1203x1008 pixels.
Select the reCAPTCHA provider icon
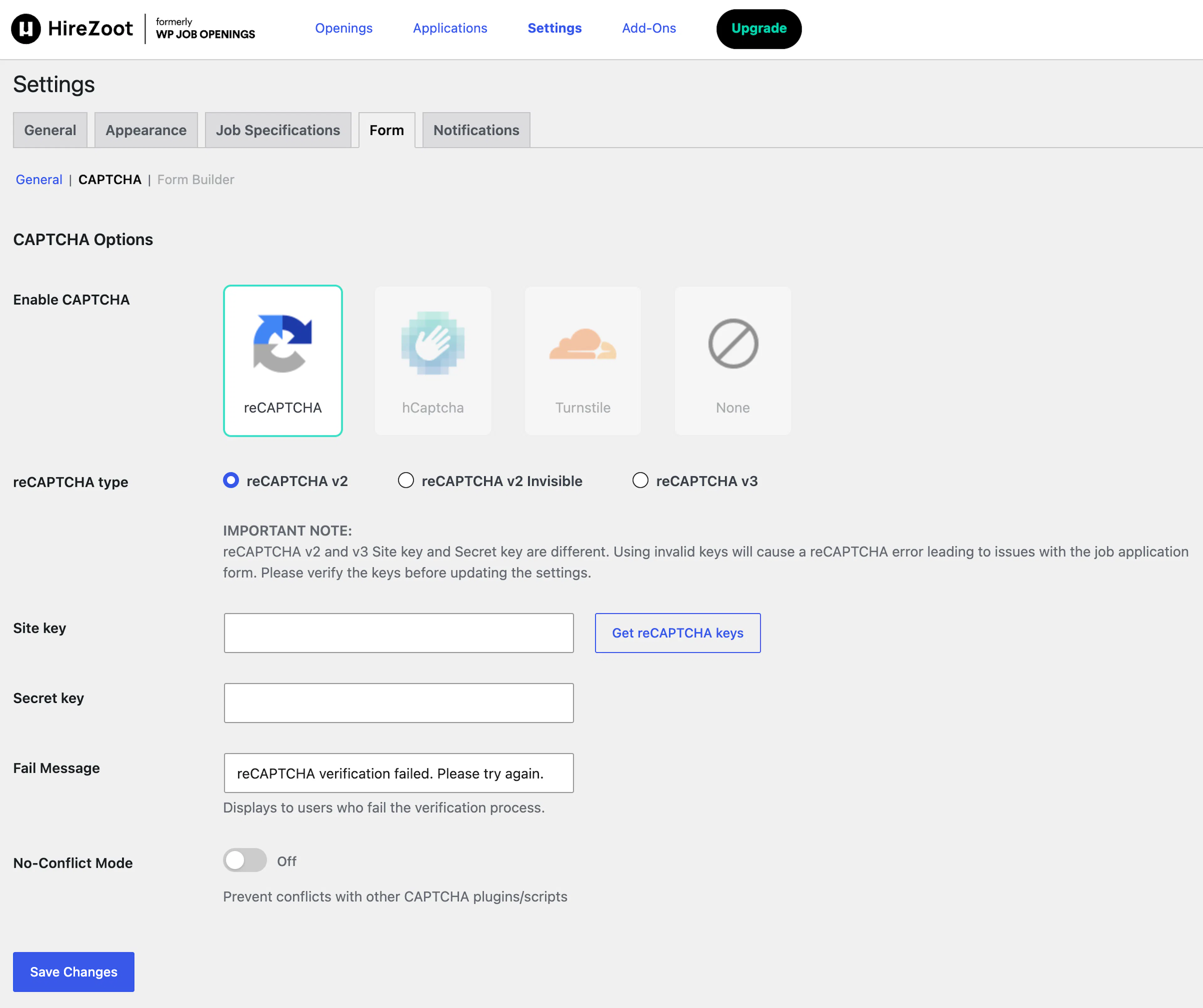282,344
